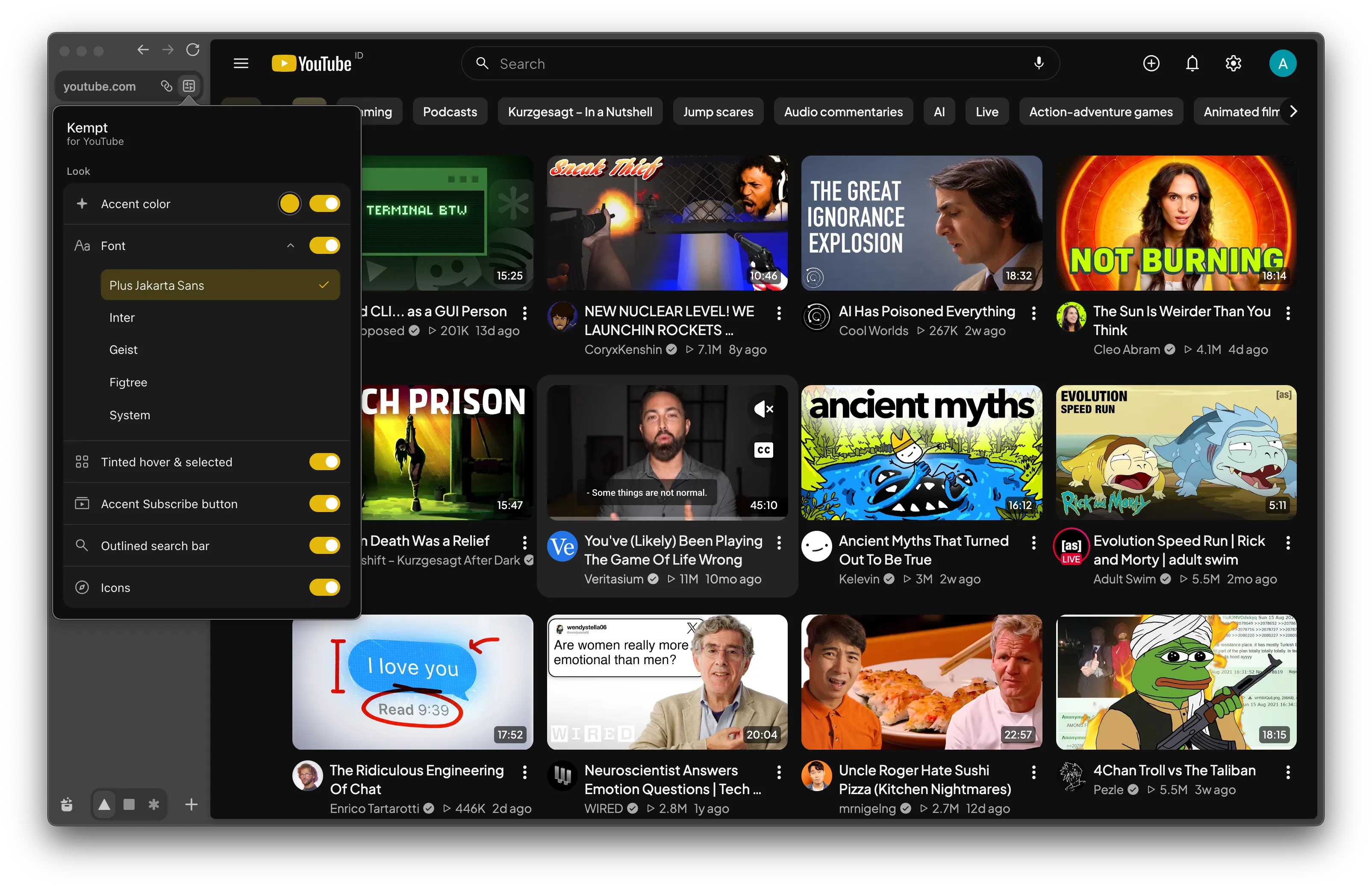Open the settings gear in YouTube header
1372x889 pixels.
pyautogui.click(x=1233, y=63)
